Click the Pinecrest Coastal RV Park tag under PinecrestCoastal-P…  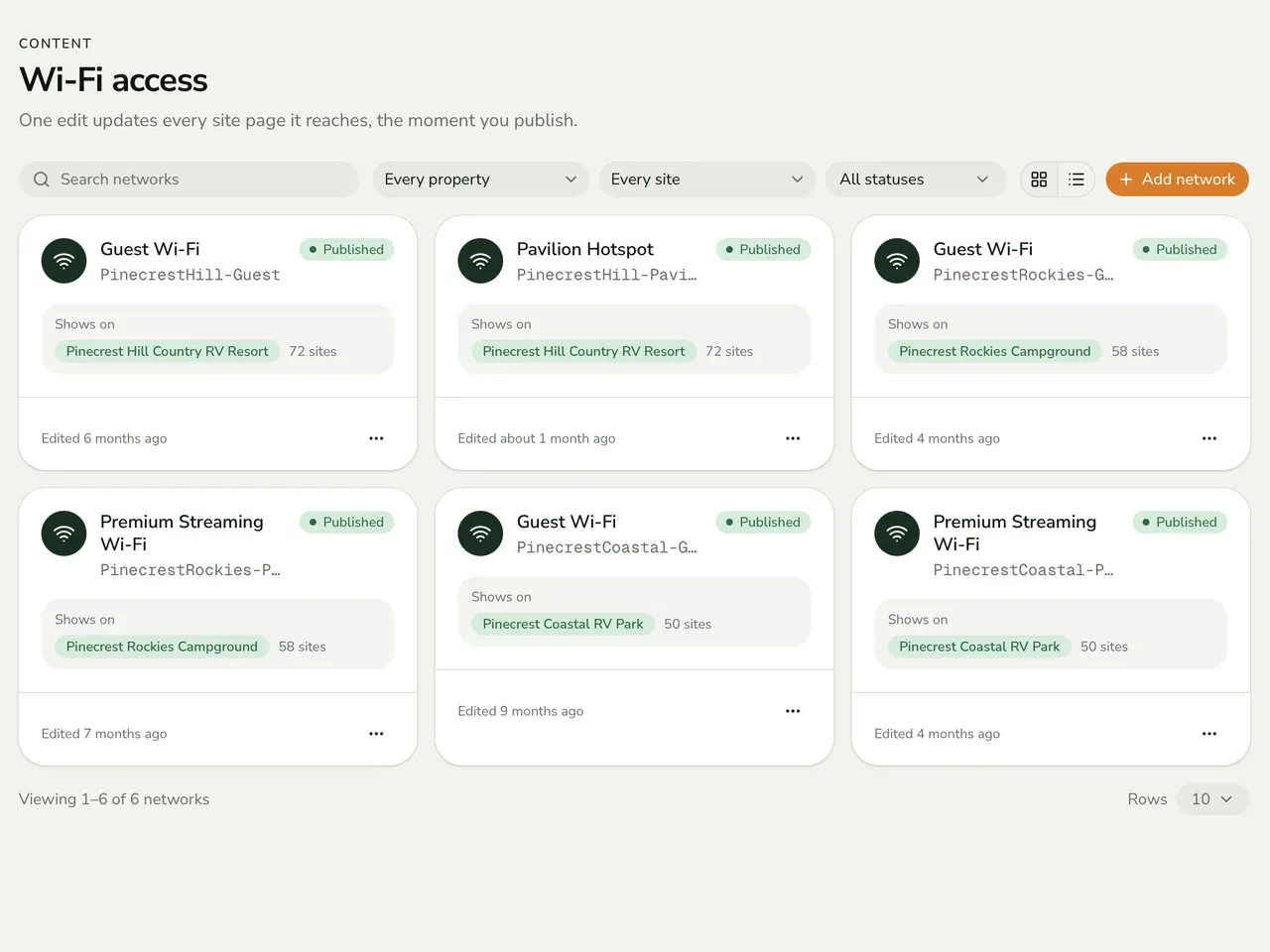click(979, 647)
